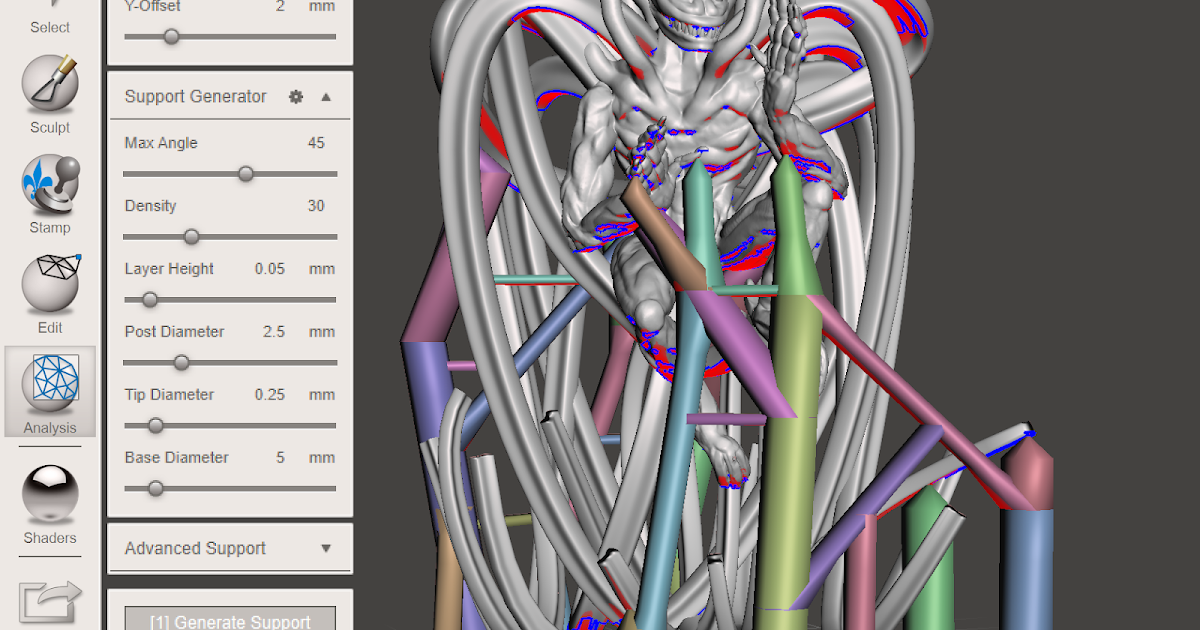Click the Density slider handle
The image size is (1200, 630).
tap(192, 237)
